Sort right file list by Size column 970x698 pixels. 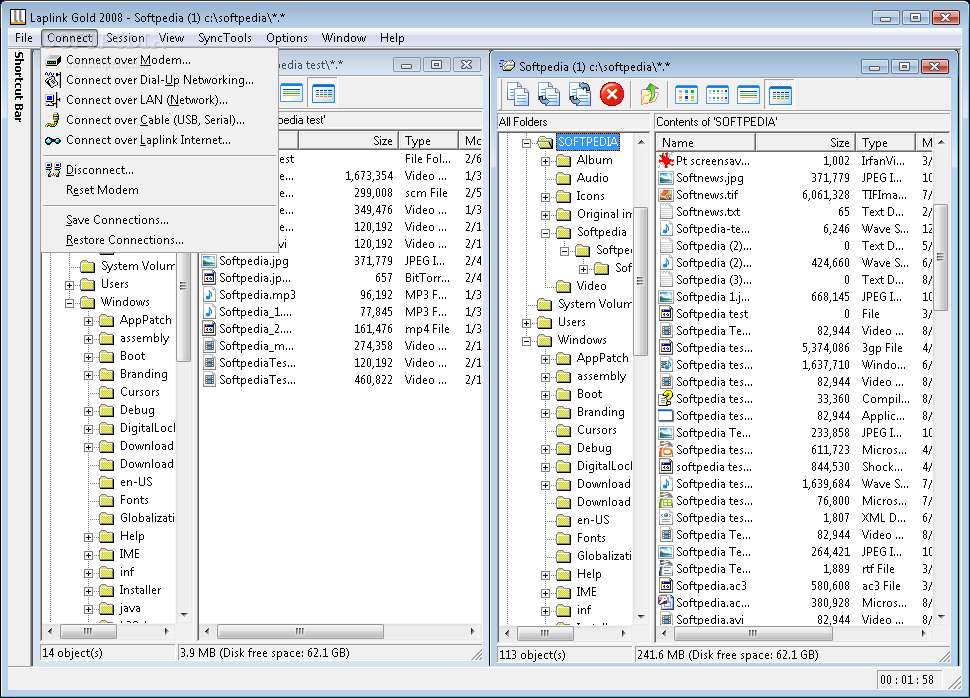click(x=805, y=142)
